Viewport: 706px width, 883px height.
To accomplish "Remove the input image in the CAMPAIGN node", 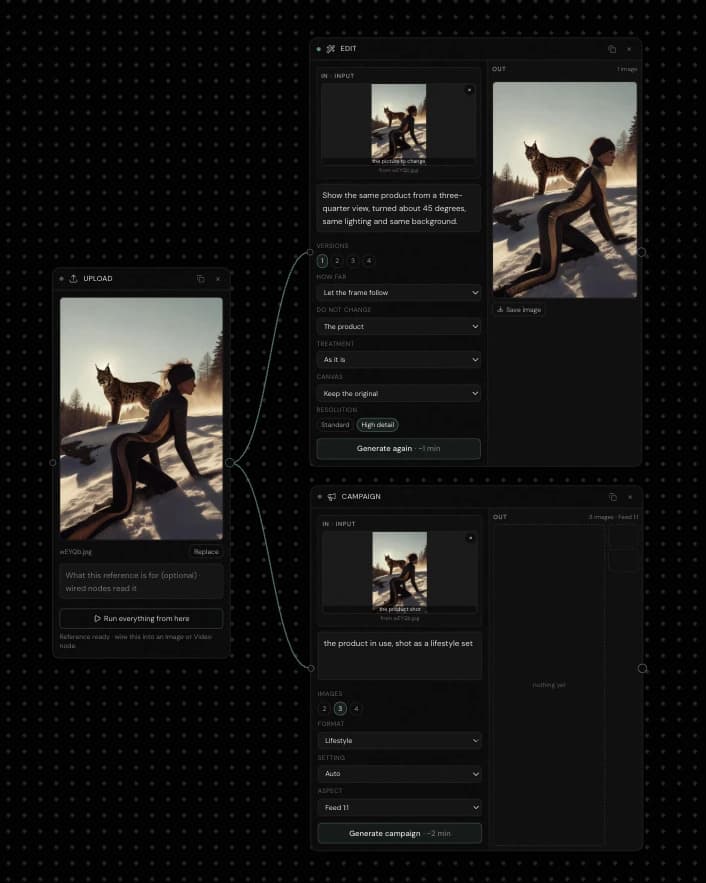I will tap(470, 538).
